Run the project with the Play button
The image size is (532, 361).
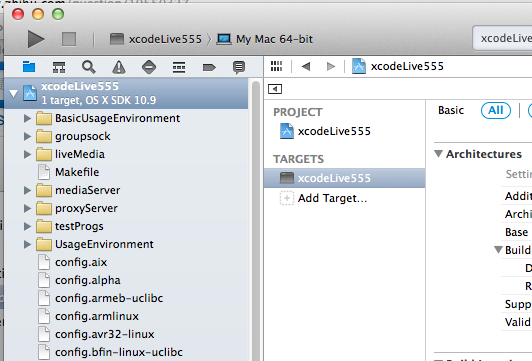36,39
